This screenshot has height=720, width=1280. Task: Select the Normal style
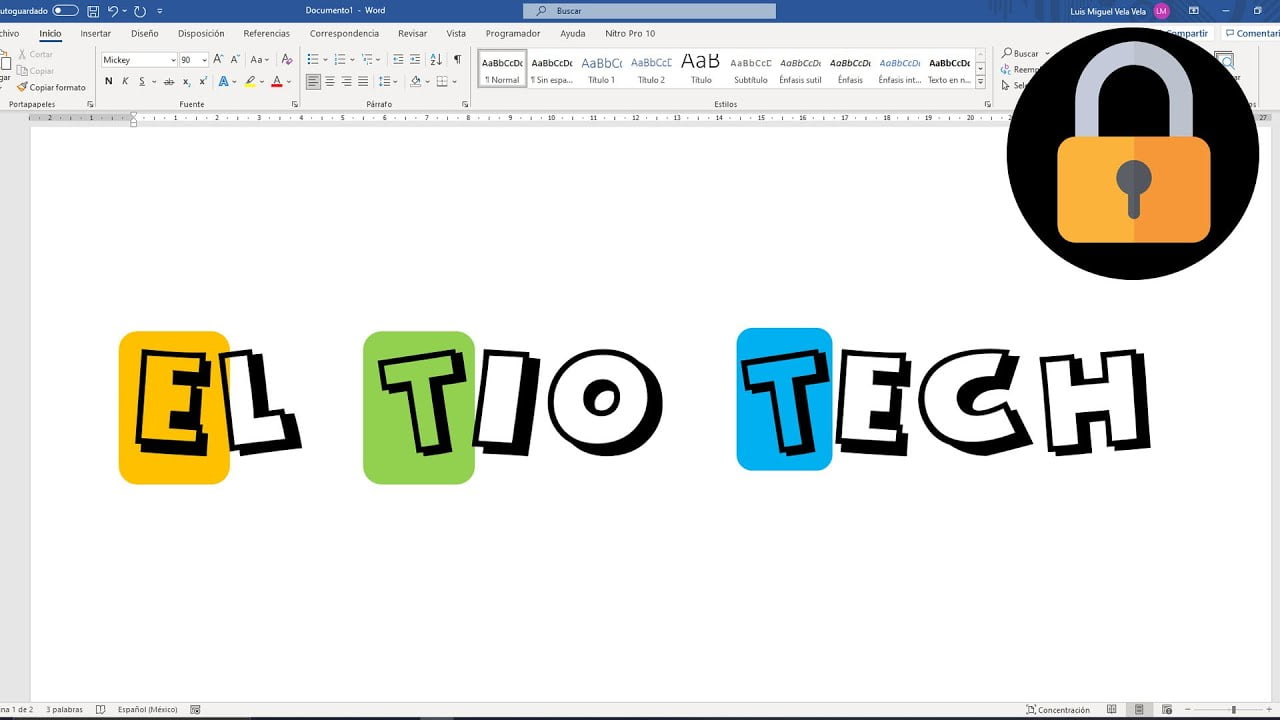tap(502, 68)
